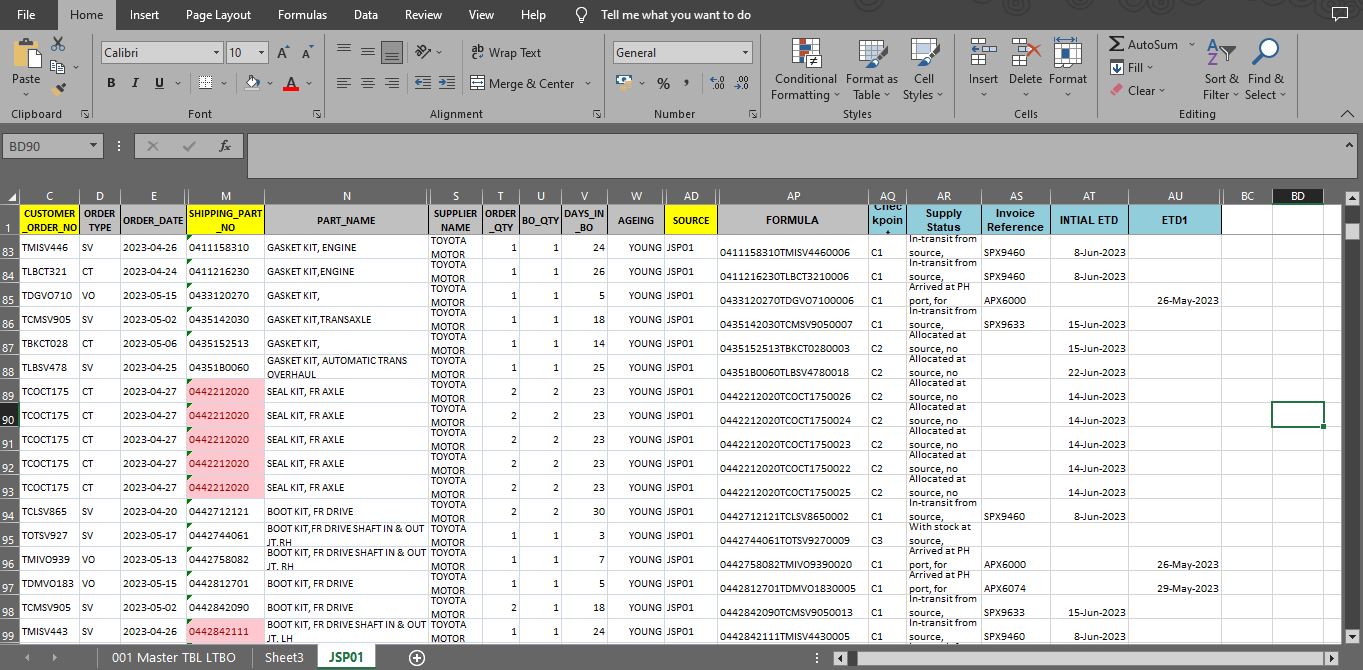The image size is (1363, 670).
Task: Click the Increase Font Size icon
Action: tap(283, 53)
